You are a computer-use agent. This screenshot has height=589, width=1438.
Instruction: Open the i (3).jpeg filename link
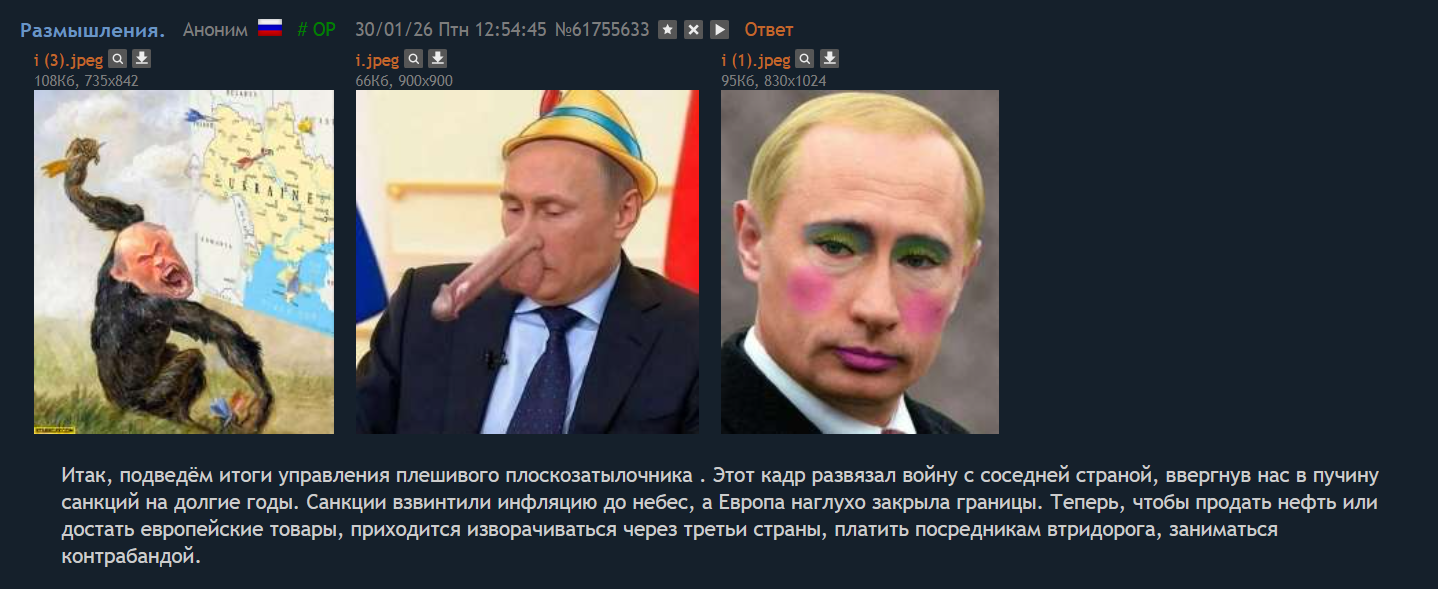pyautogui.click(x=69, y=60)
